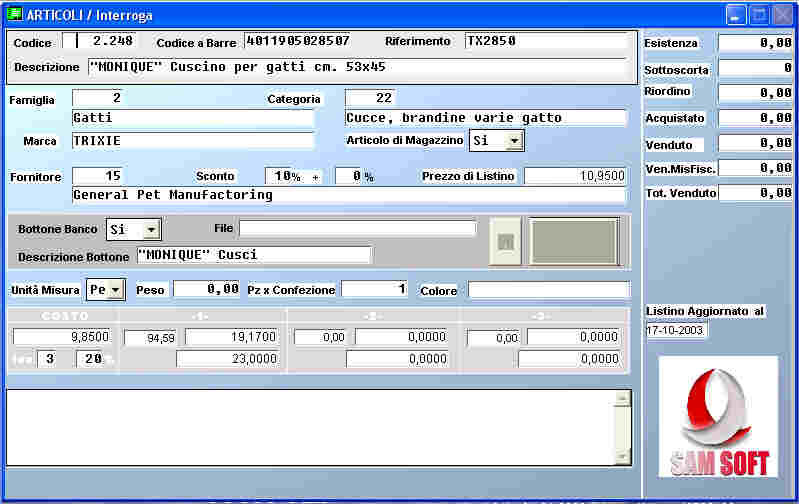Click the notes scrollbar down arrow
This screenshot has width=799, height=504.
[623, 457]
